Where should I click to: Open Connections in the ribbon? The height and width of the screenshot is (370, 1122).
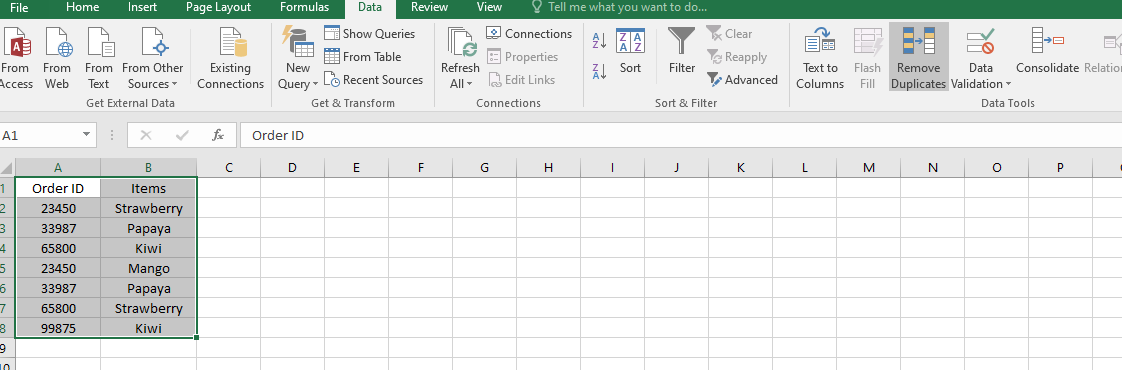[x=530, y=33]
